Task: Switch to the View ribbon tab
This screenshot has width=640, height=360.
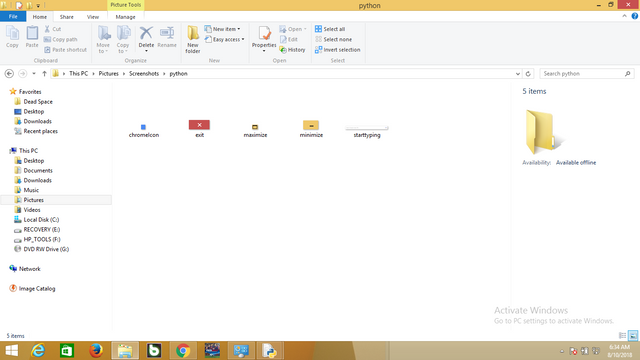Action: [x=93, y=17]
